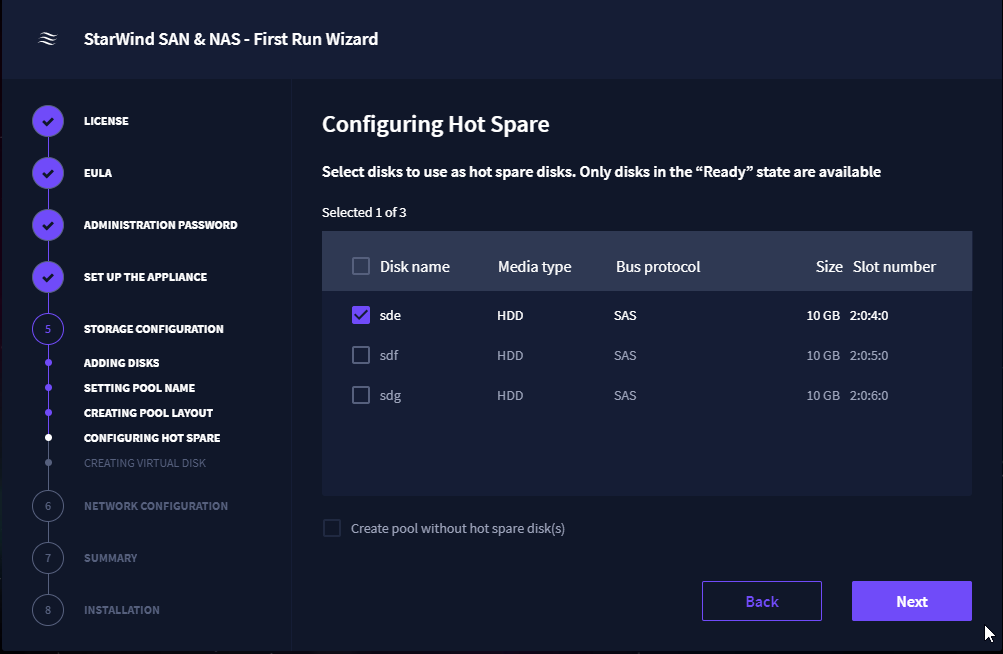The width and height of the screenshot is (1003, 654).
Task: Click the Size column header
Action: coord(829,267)
